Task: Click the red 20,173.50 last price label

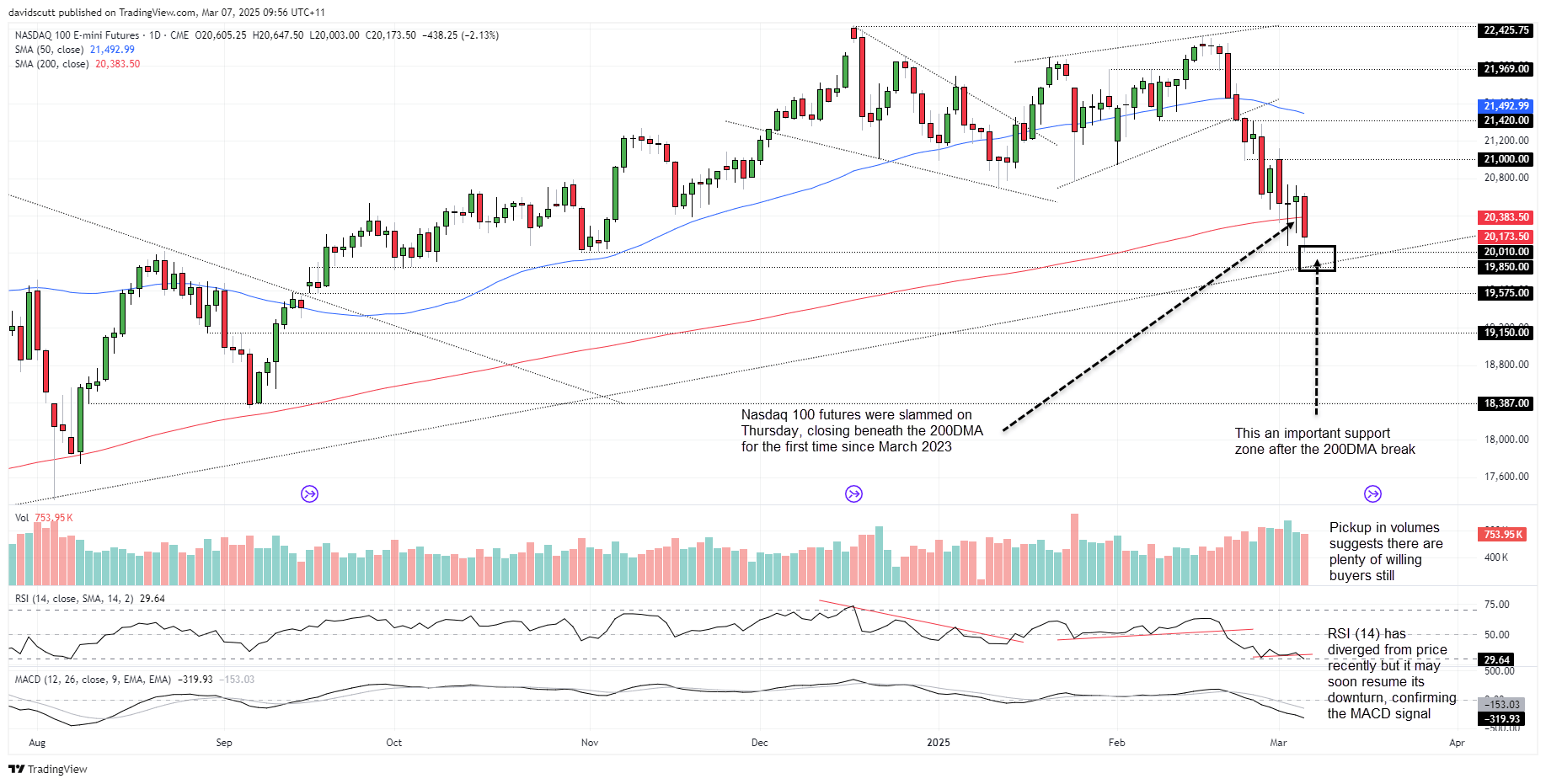Action: (x=1506, y=237)
